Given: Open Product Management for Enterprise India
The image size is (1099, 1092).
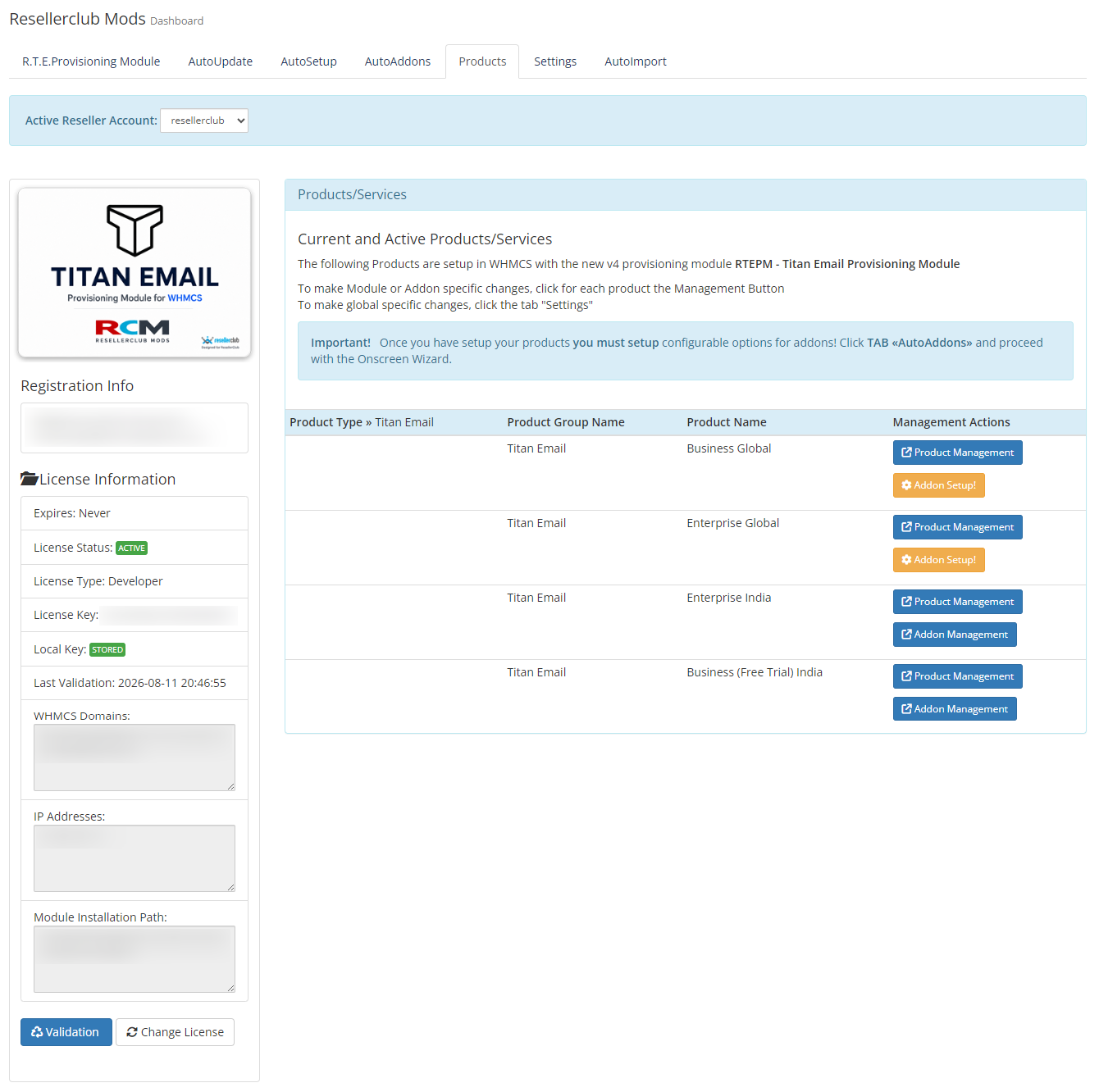Looking at the screenshot, I should (x=957, y=602).
